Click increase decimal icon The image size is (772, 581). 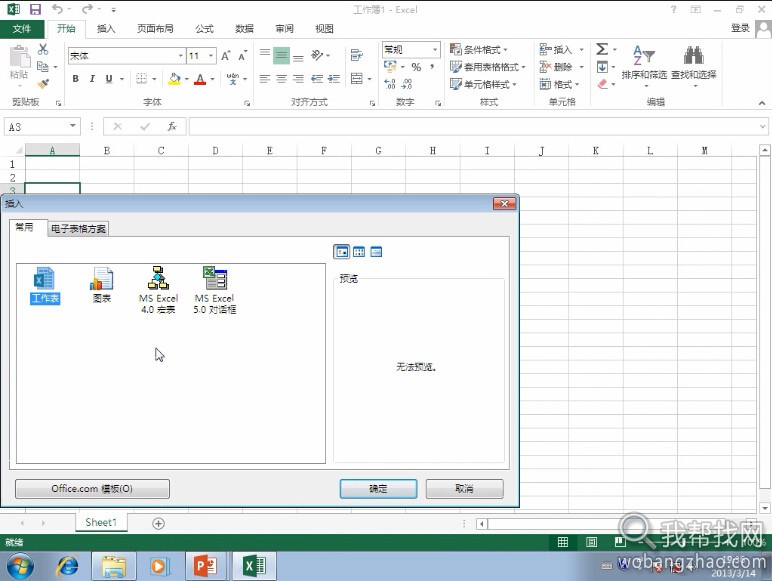[390, 84]
